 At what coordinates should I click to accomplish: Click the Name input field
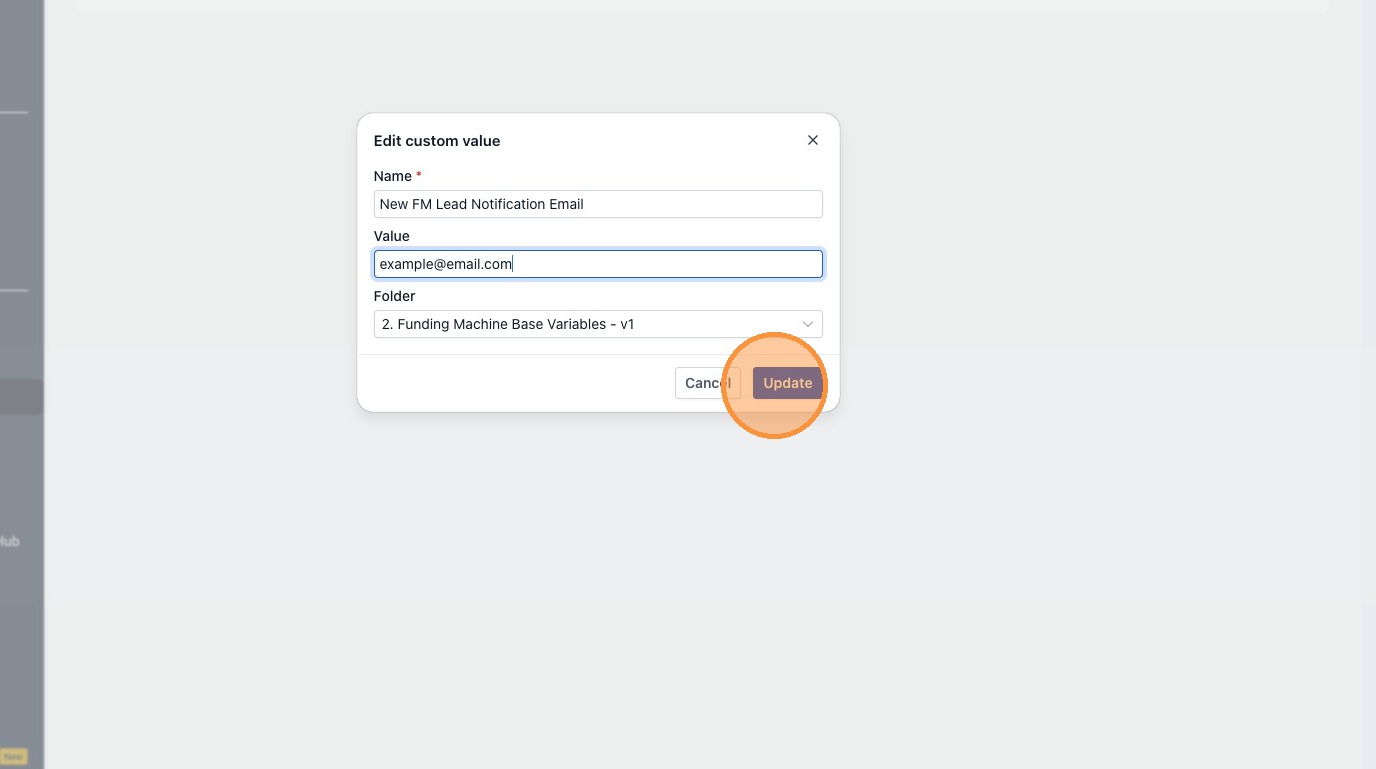(598, 204)
